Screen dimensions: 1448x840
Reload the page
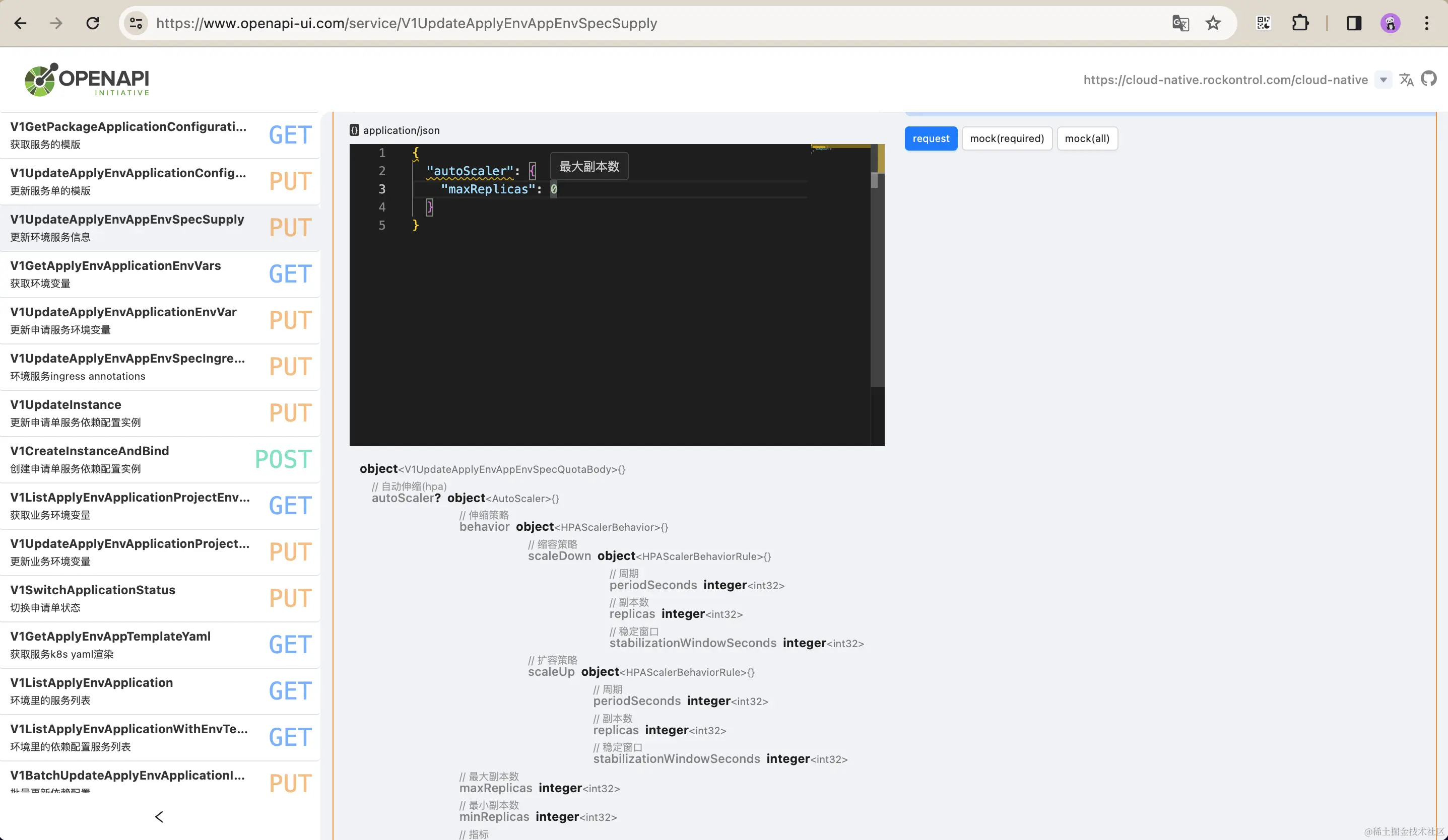tap(93, 23)
